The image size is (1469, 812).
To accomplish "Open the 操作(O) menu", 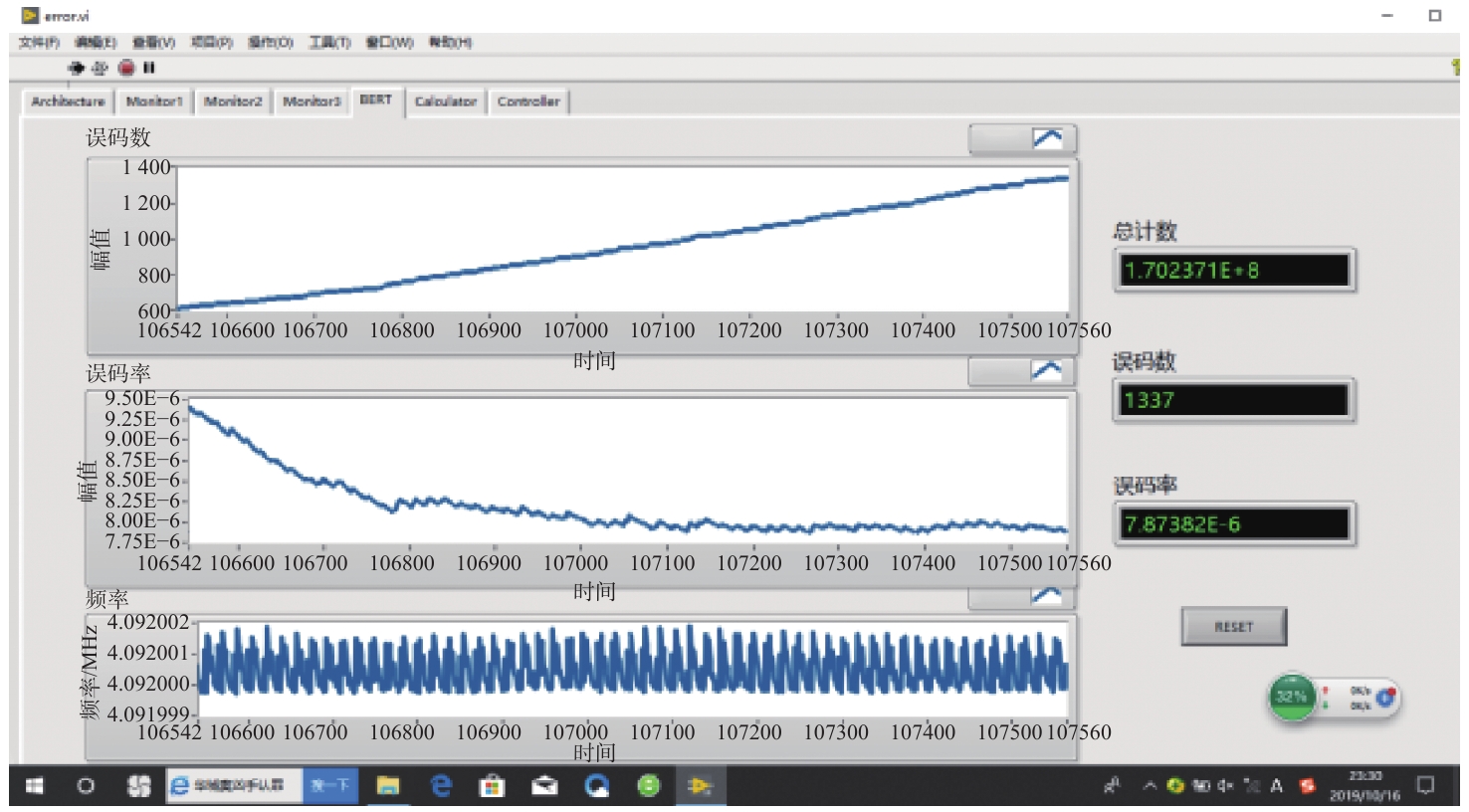I will [271, 42].
